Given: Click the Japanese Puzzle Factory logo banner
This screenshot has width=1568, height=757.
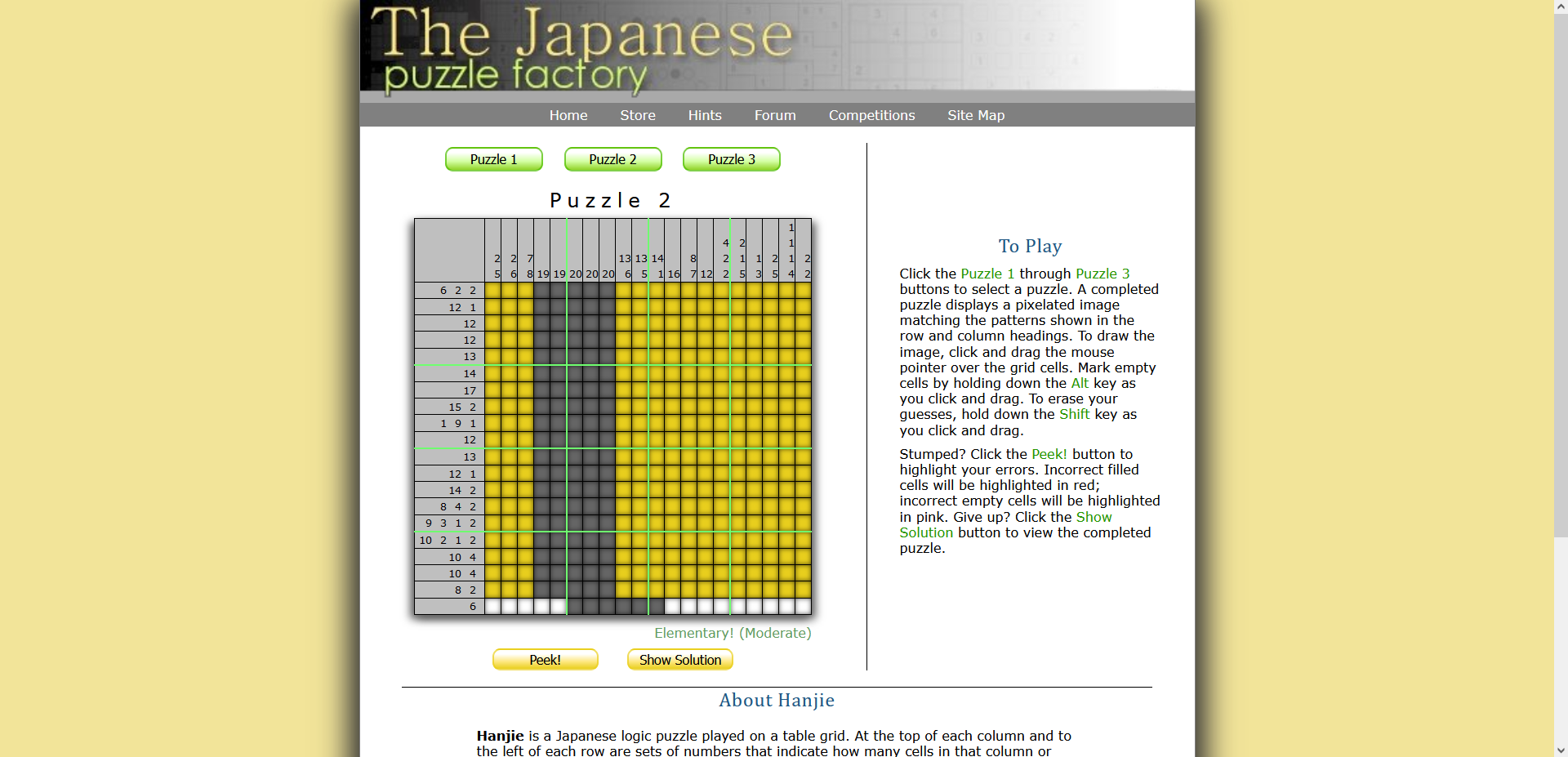Looking at the screenshot, I should click(584, 49).
